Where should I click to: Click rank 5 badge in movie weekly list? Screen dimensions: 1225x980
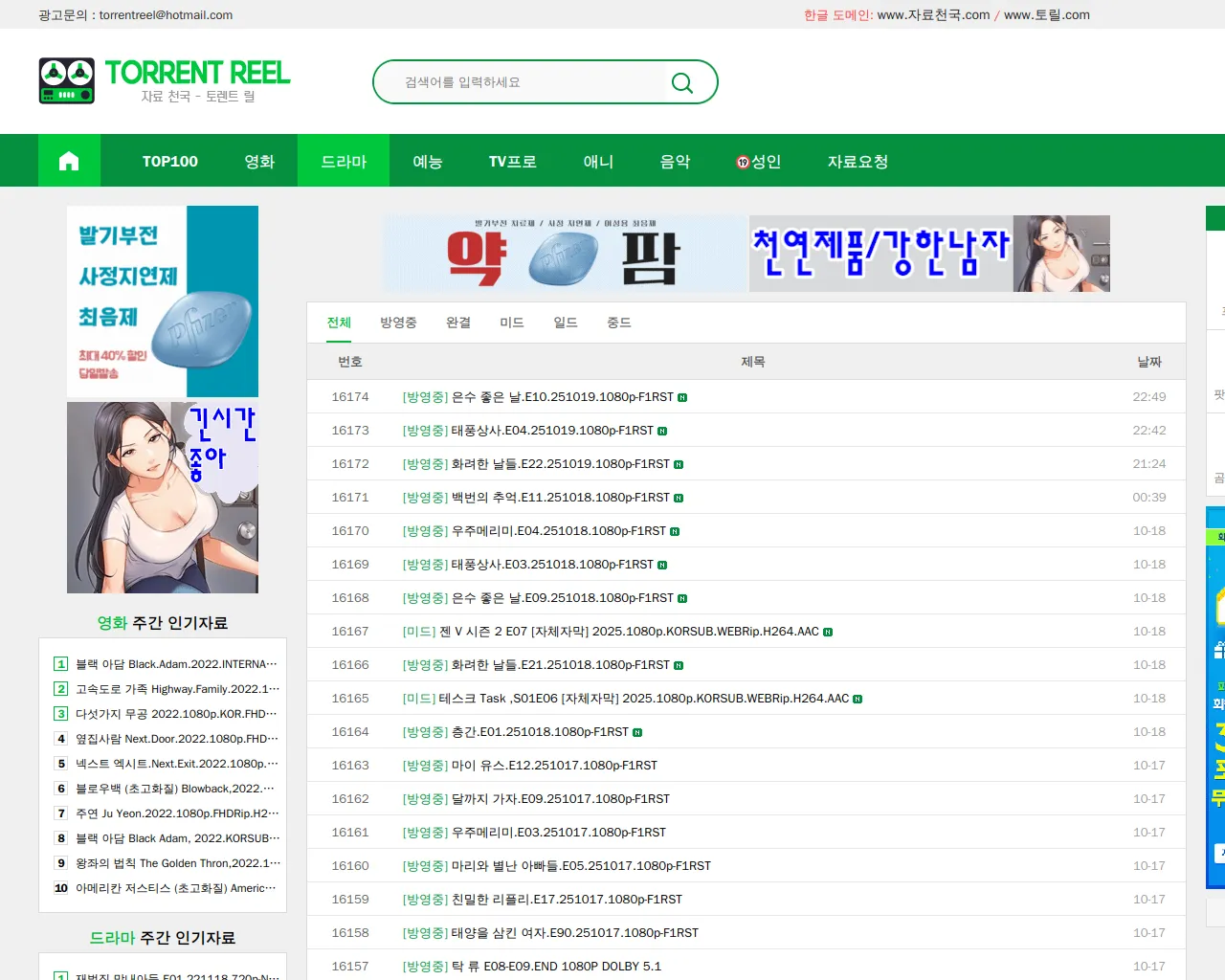[x=61, y=764]
